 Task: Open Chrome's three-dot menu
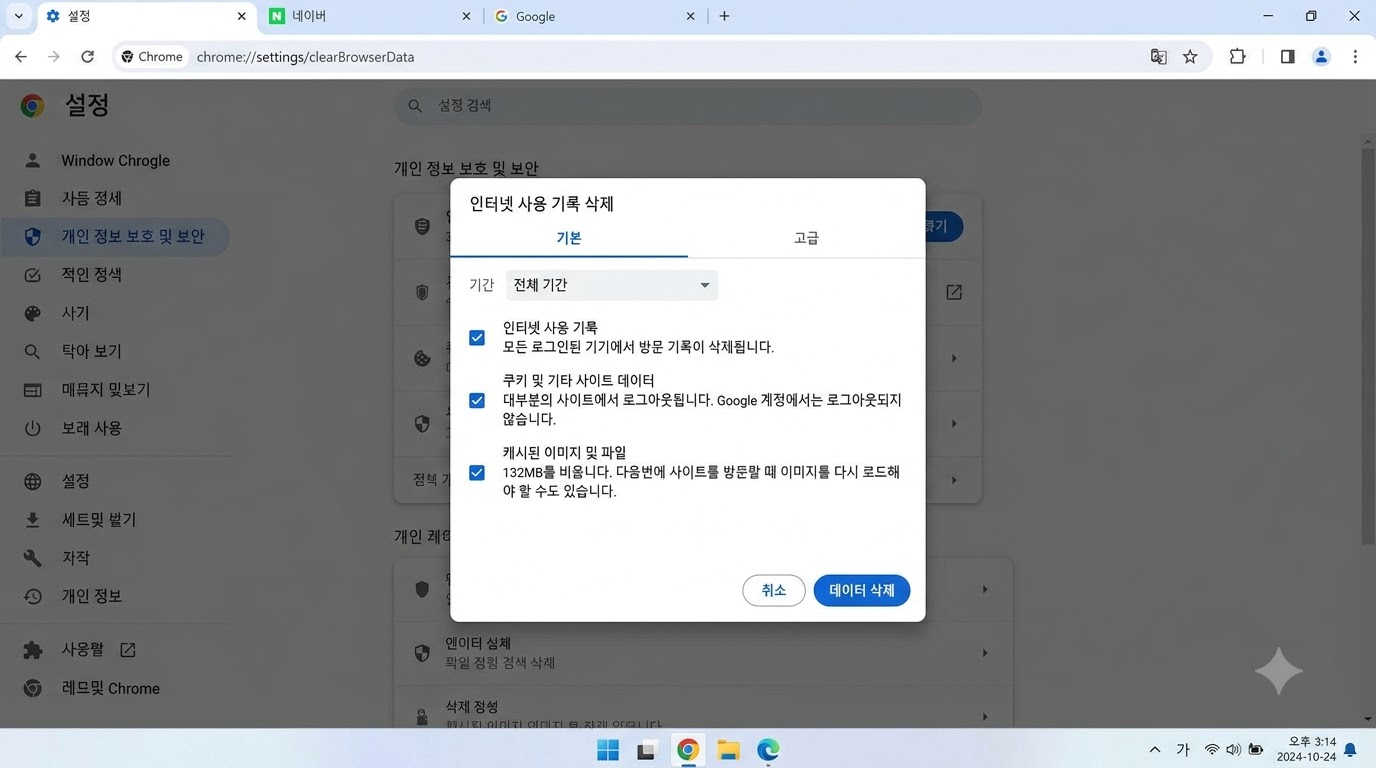click(1355, 57)
